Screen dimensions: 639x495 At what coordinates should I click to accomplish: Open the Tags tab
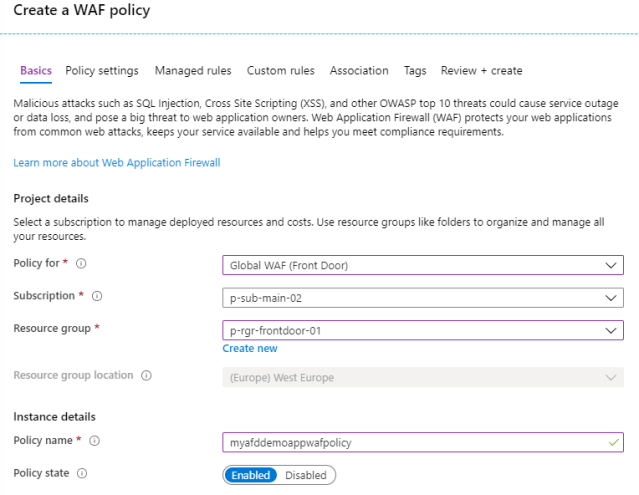415,71
